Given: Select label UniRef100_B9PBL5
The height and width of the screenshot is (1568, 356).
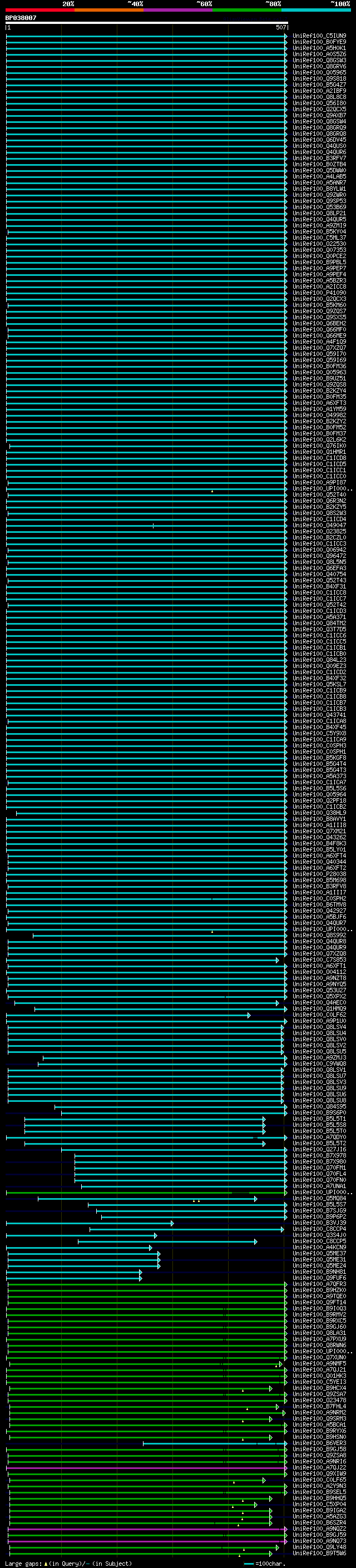Looking at the screenshot, I should [x=319, y=263].
